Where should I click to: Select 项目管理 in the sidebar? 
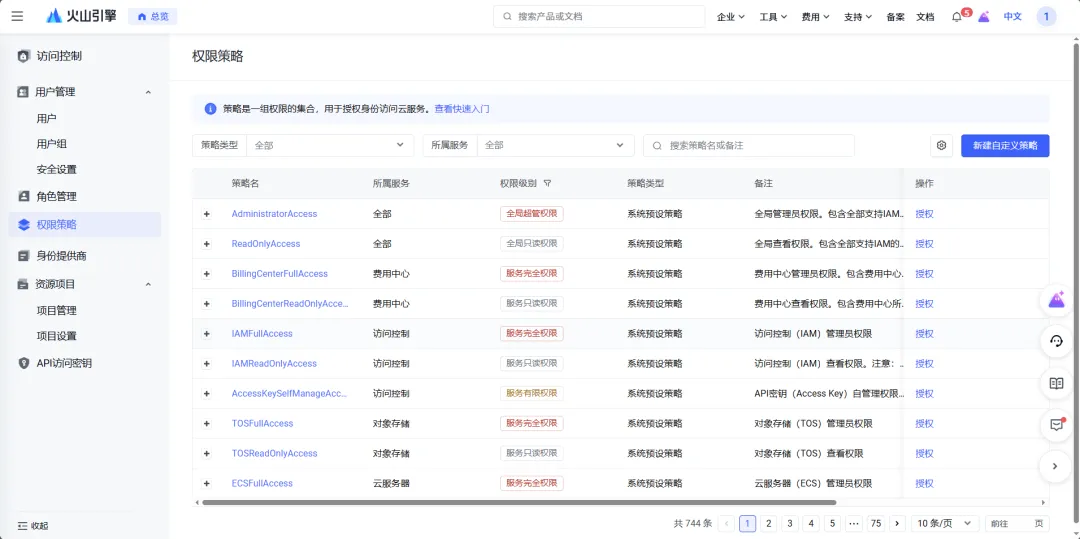(56, 310)
